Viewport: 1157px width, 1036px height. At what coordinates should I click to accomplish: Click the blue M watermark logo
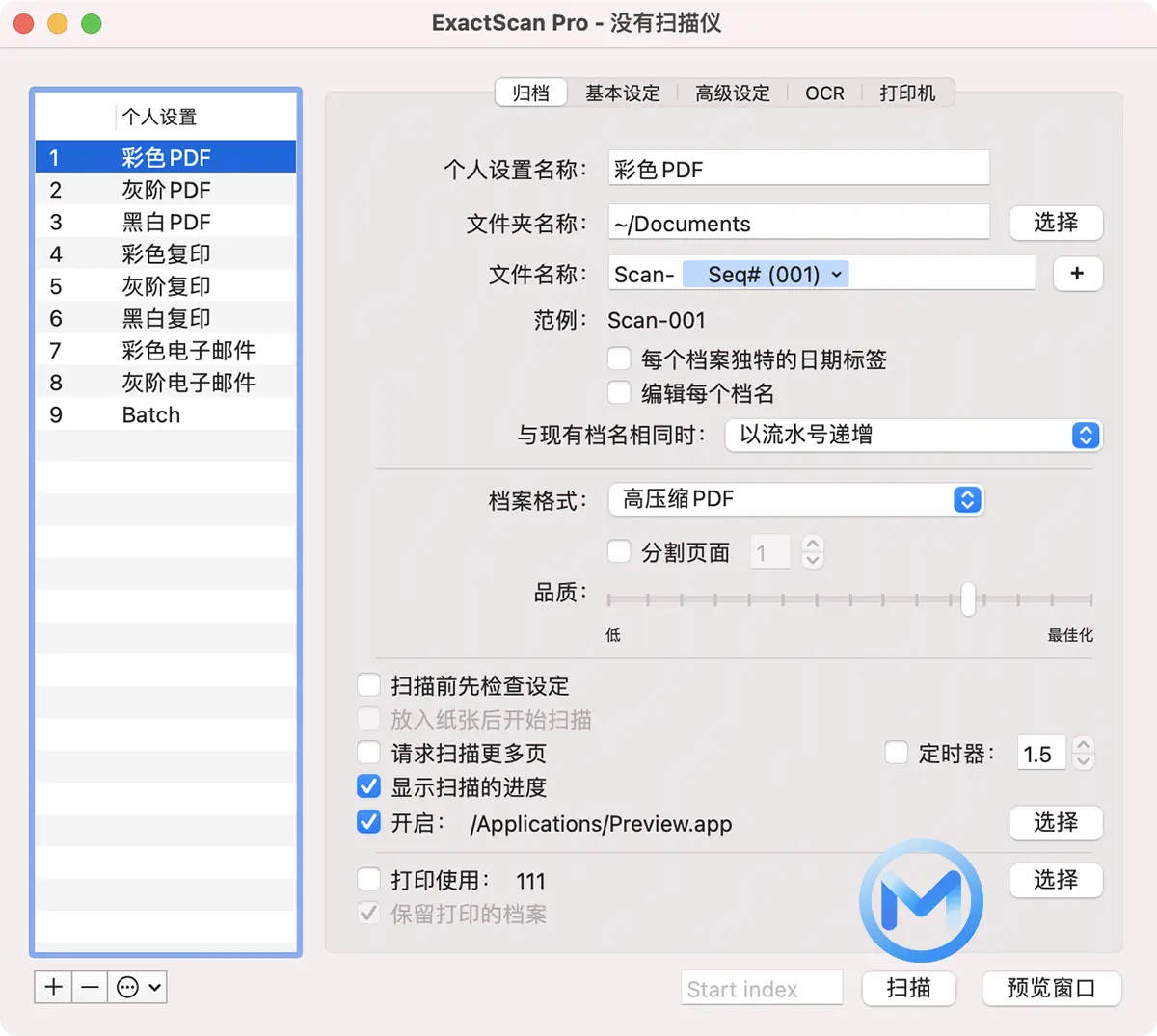pos(921,899)
